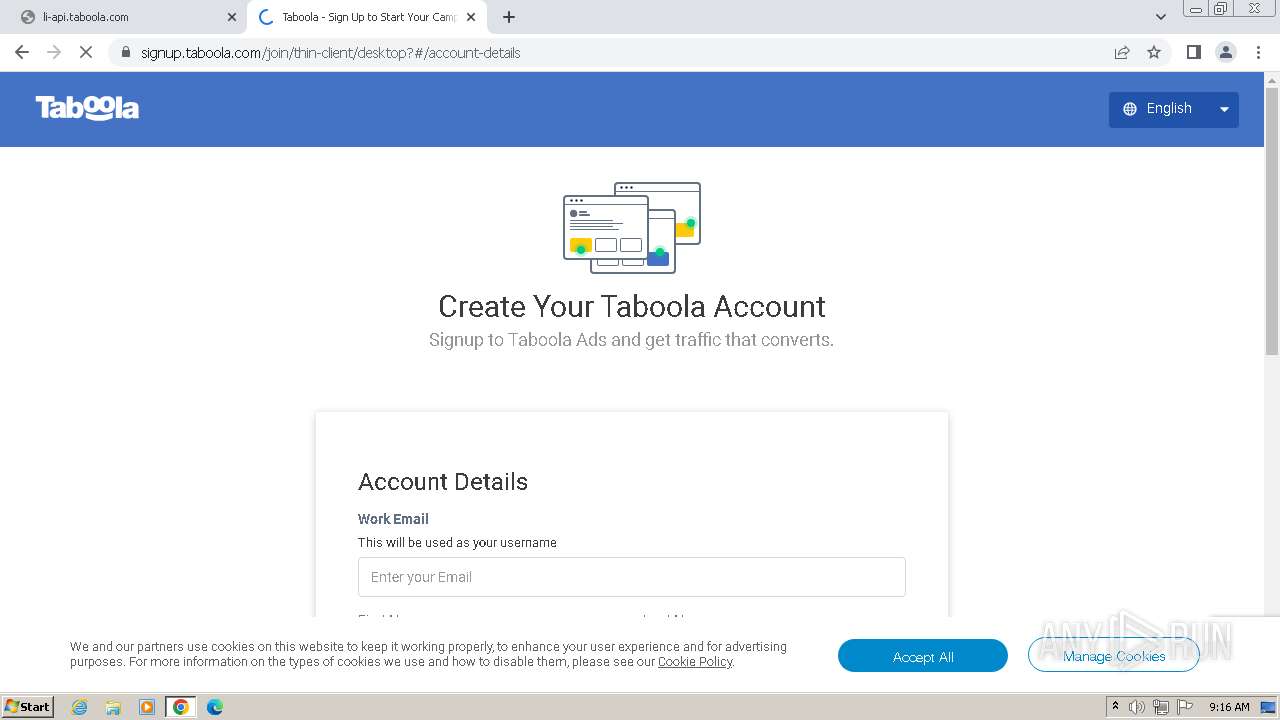Click the volume speaker tray icon
The width and height of the screenshot is (1280, 720).
[1137, 707]
